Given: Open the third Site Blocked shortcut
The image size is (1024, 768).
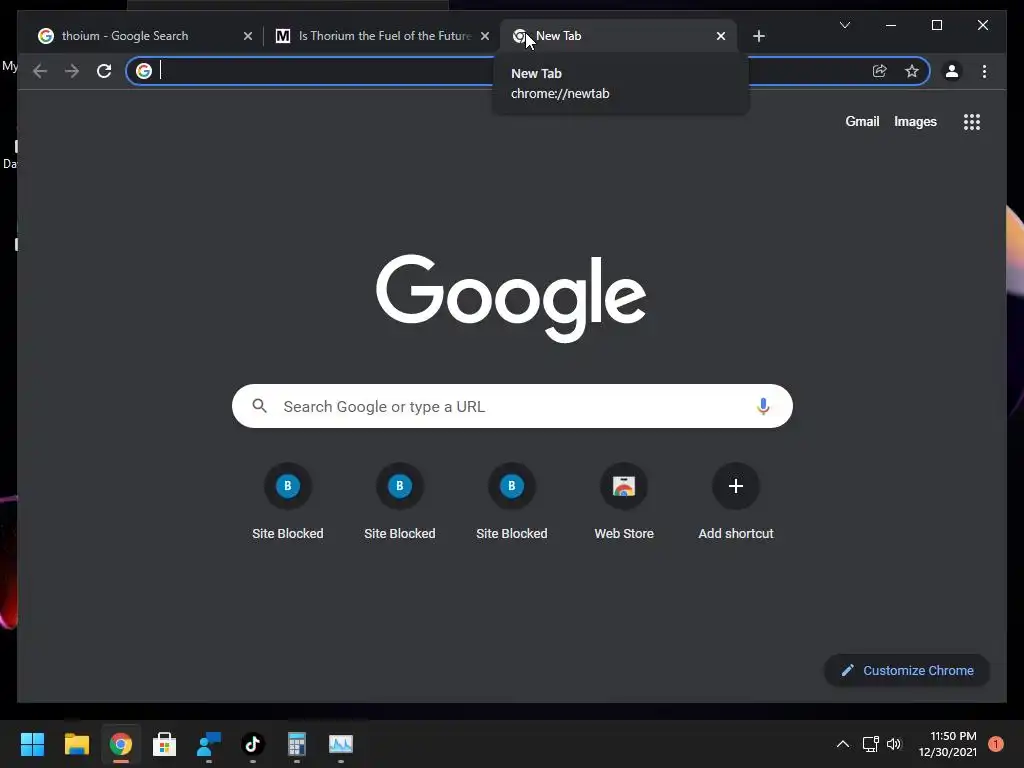Looking at the screenshot, I should point(511,502).
